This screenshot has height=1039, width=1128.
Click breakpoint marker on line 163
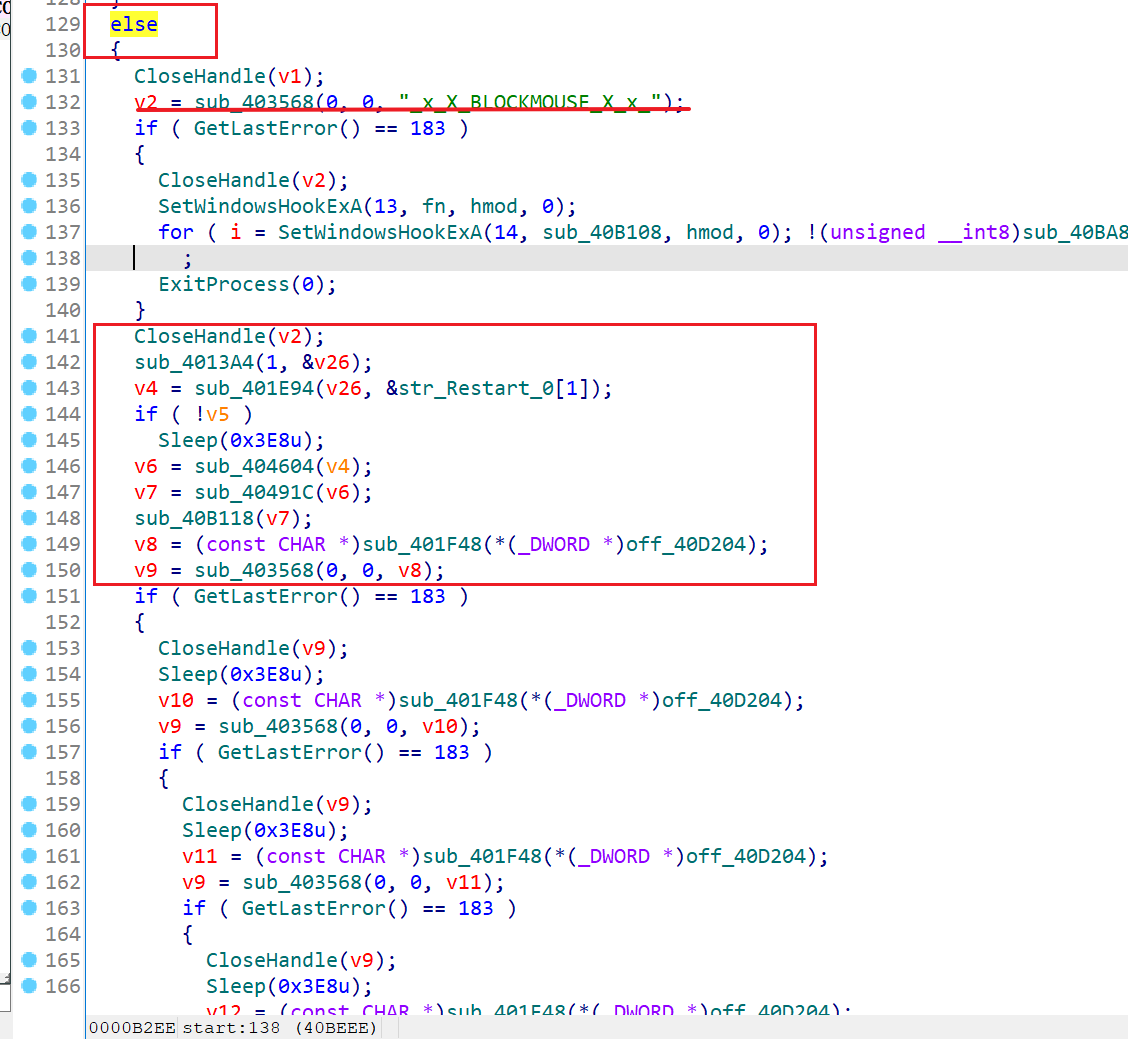(x=28, y=908)
